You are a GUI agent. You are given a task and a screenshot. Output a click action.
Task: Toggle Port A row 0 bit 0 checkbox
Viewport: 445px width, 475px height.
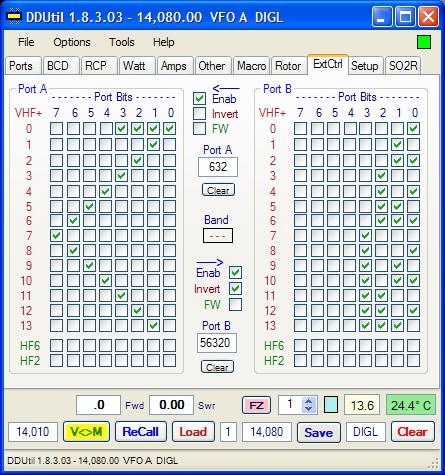[x=170, y=128]
